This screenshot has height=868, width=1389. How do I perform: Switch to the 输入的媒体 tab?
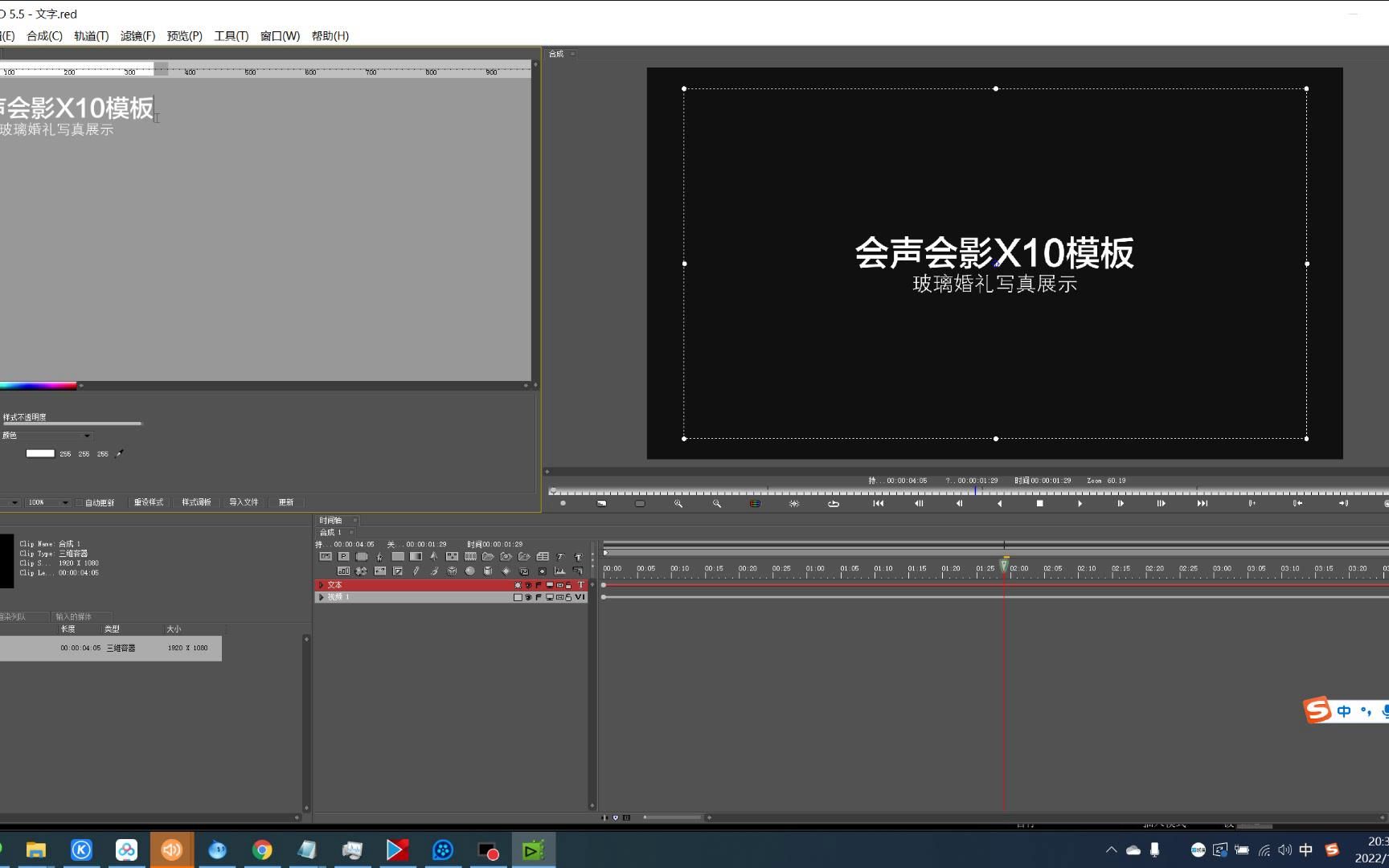coord(72,616)
